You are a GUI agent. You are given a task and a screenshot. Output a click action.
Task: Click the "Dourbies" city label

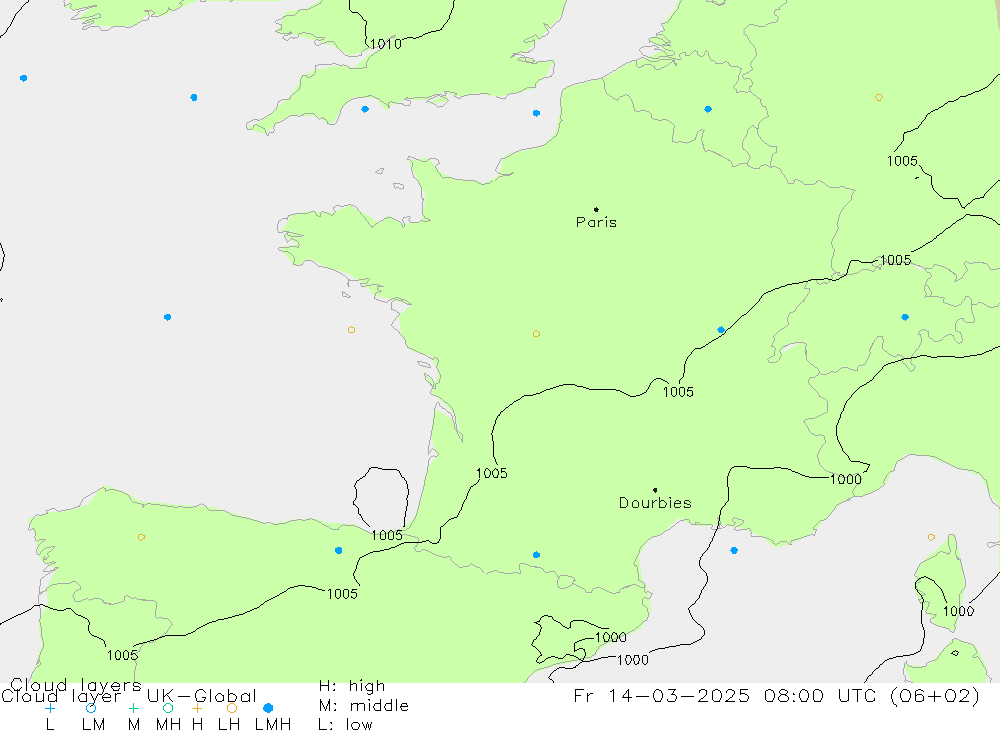(655, 503)
